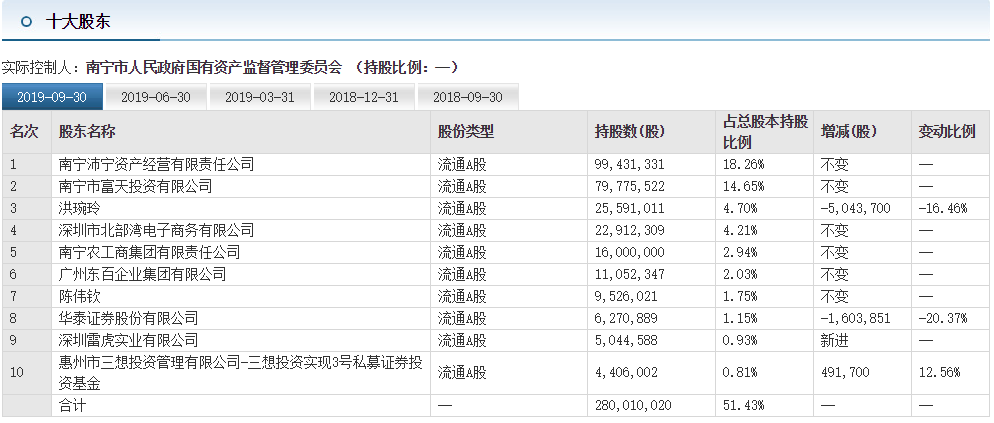
Task: Select shareholder 惠州市三想投资管理有限公司 fund
Action: (x=240, y=372)
